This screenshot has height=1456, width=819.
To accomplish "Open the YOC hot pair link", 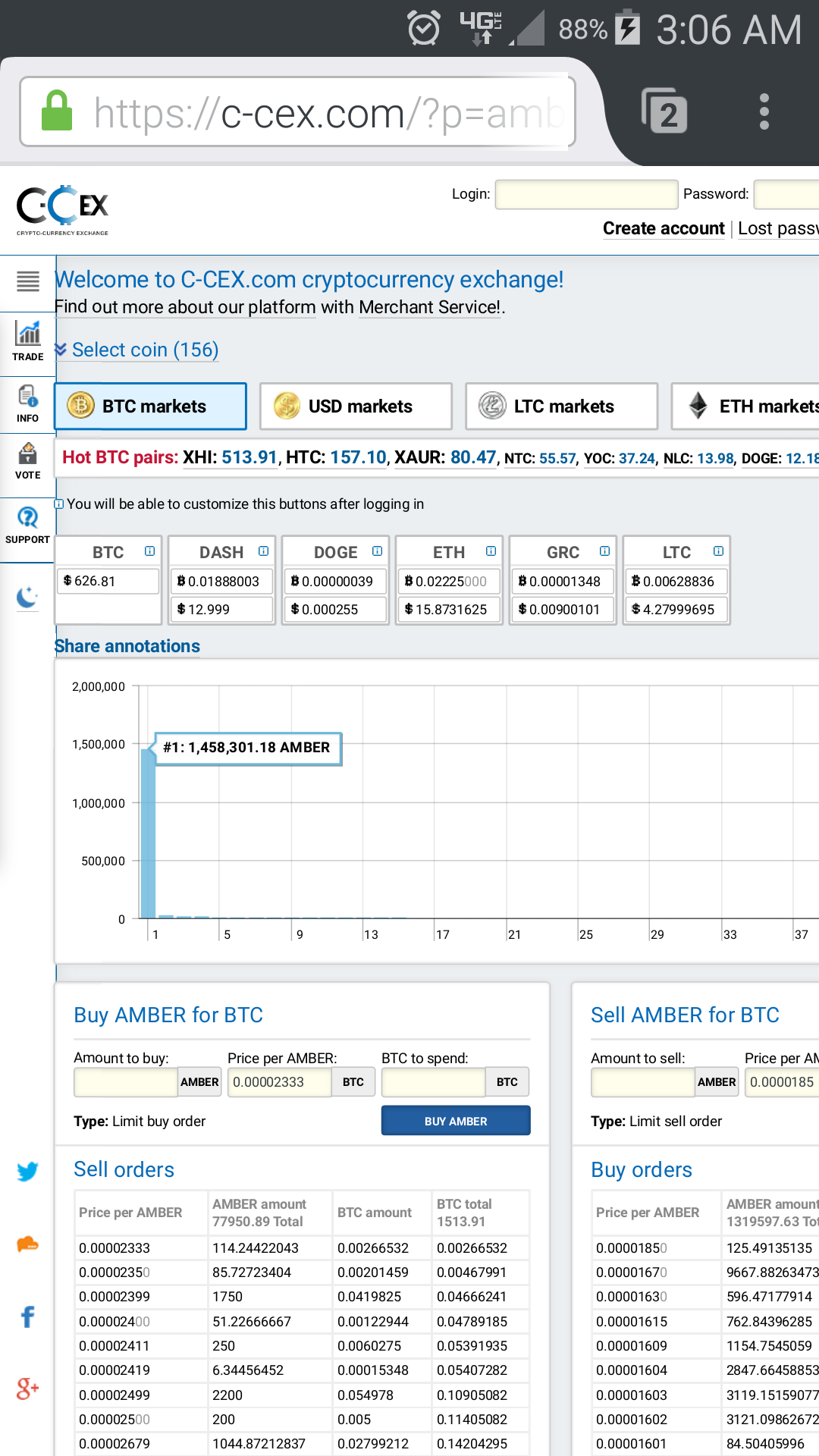I will [620, 458].
